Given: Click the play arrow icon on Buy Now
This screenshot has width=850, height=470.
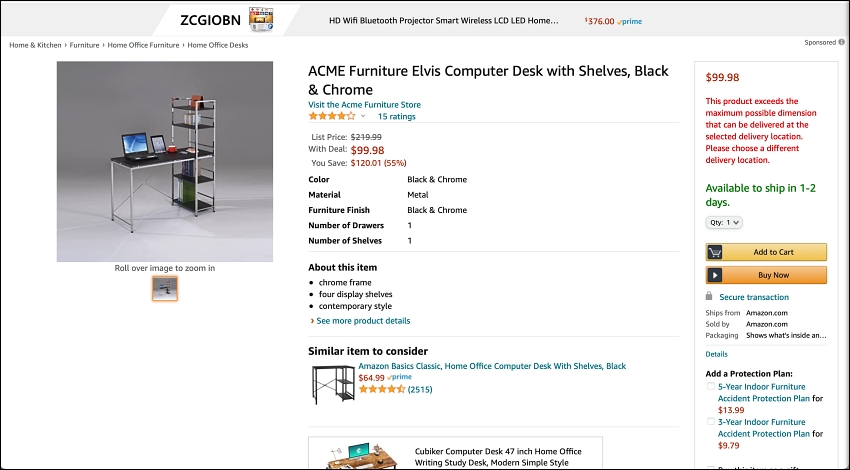Looking at the screenshot, I should (714, 275).
